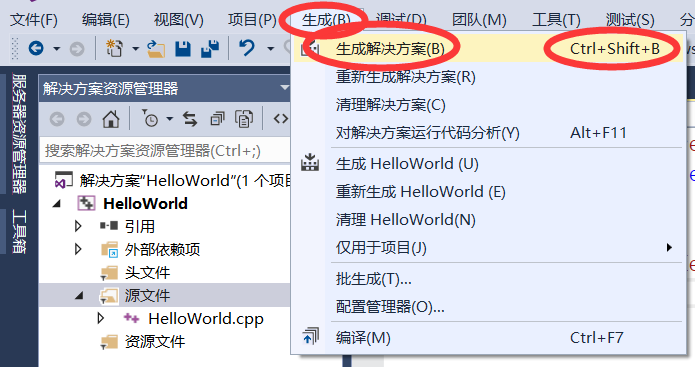The height and width of the screenshot is (367, 695).
Task: Select 生成 HelloWorld (U) entry
Action: tap(488, 164)
